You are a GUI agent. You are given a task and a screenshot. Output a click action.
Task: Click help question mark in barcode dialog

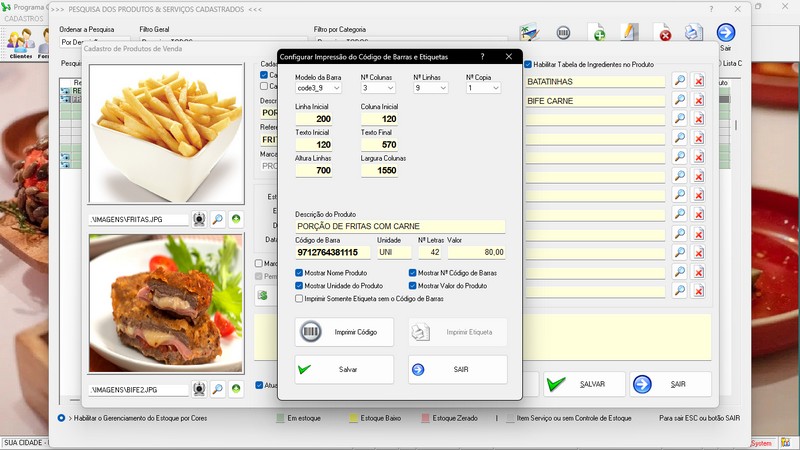click(x=482, y=57)
